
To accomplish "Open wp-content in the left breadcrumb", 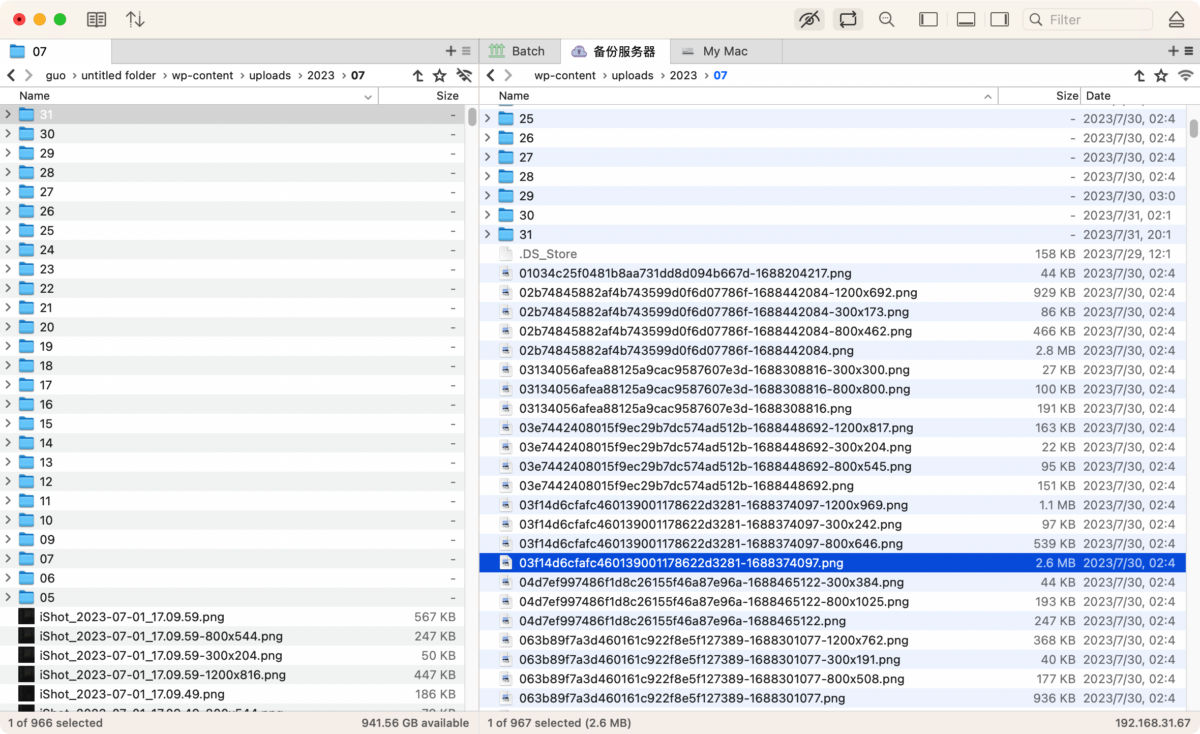I will [201, 75].
